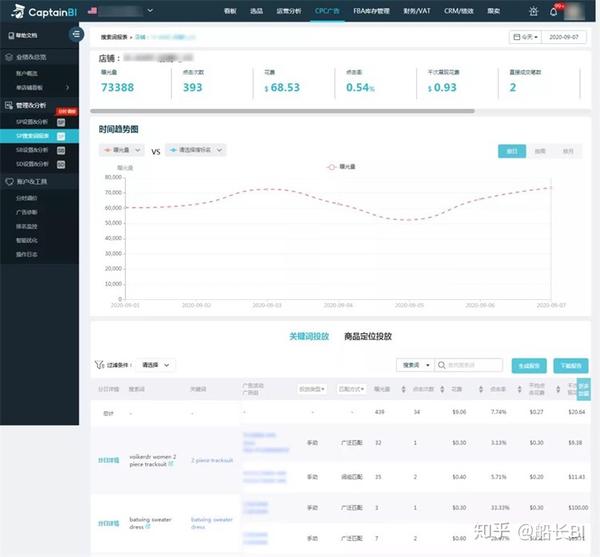This screenshot has width=600, height=557.
Task: Click the blurred user avatar in header
Action: pos(575,11)
